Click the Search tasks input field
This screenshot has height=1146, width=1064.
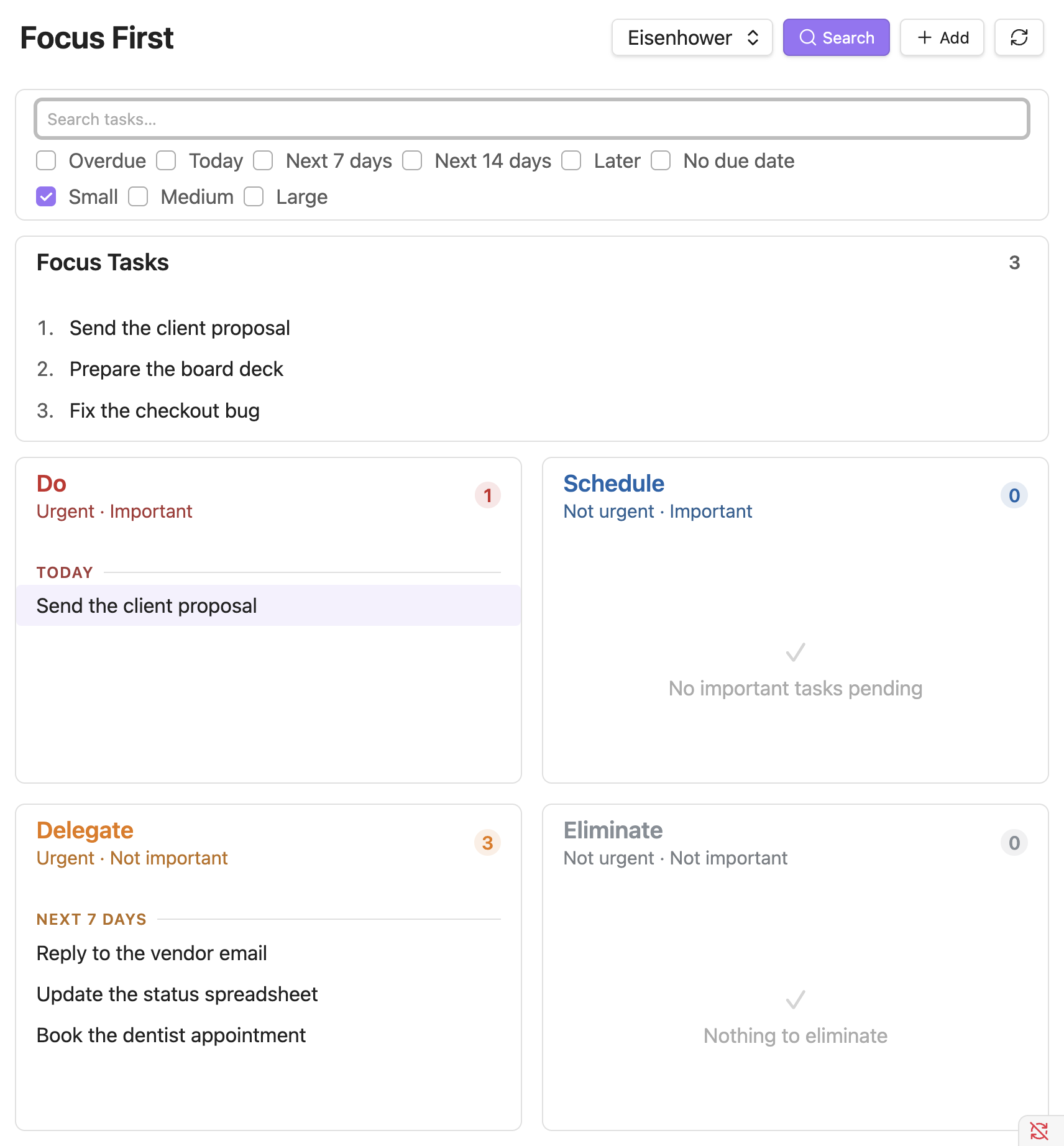coord(532,119)
